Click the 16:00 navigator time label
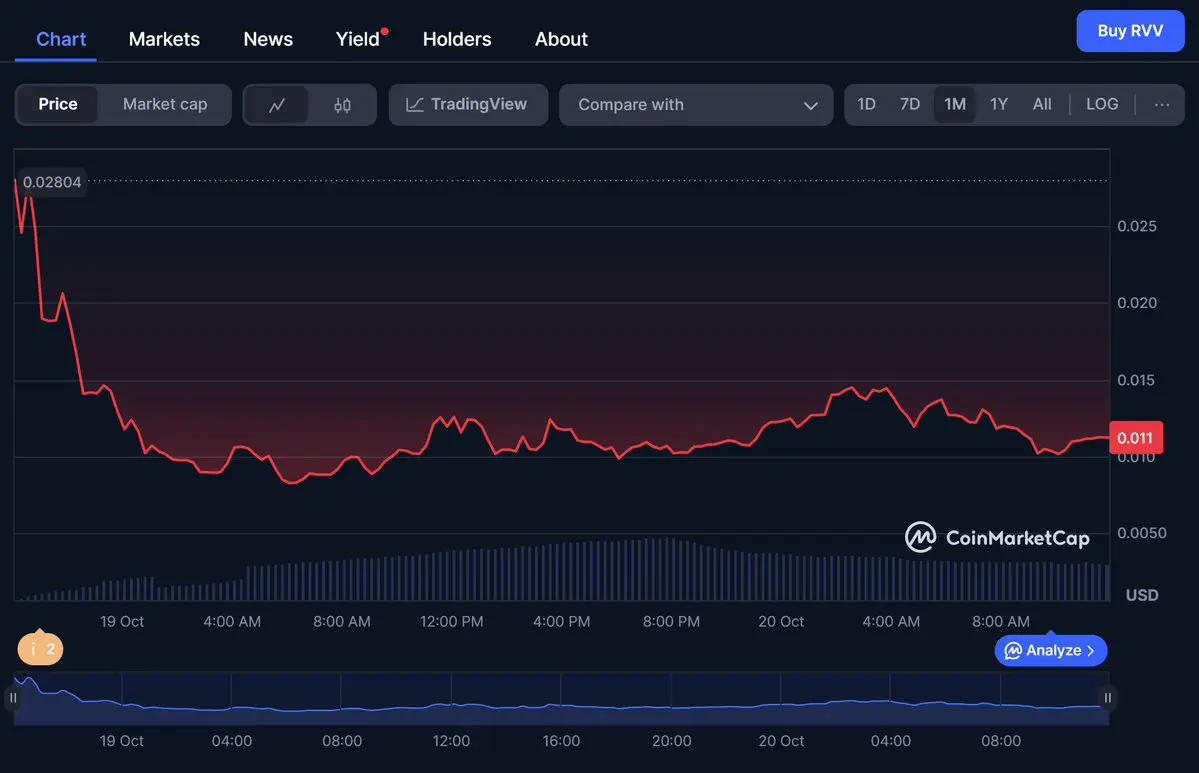 561,741
